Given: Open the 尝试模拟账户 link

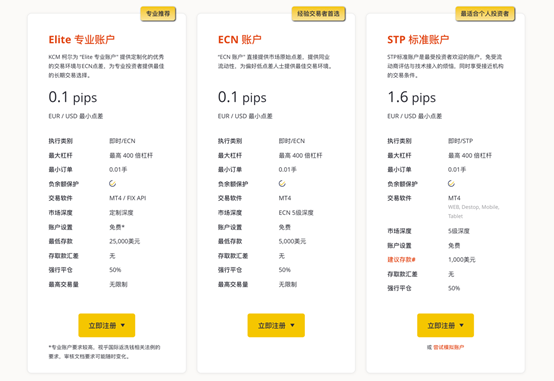Looking at the screenshot, I should point(449,347).
